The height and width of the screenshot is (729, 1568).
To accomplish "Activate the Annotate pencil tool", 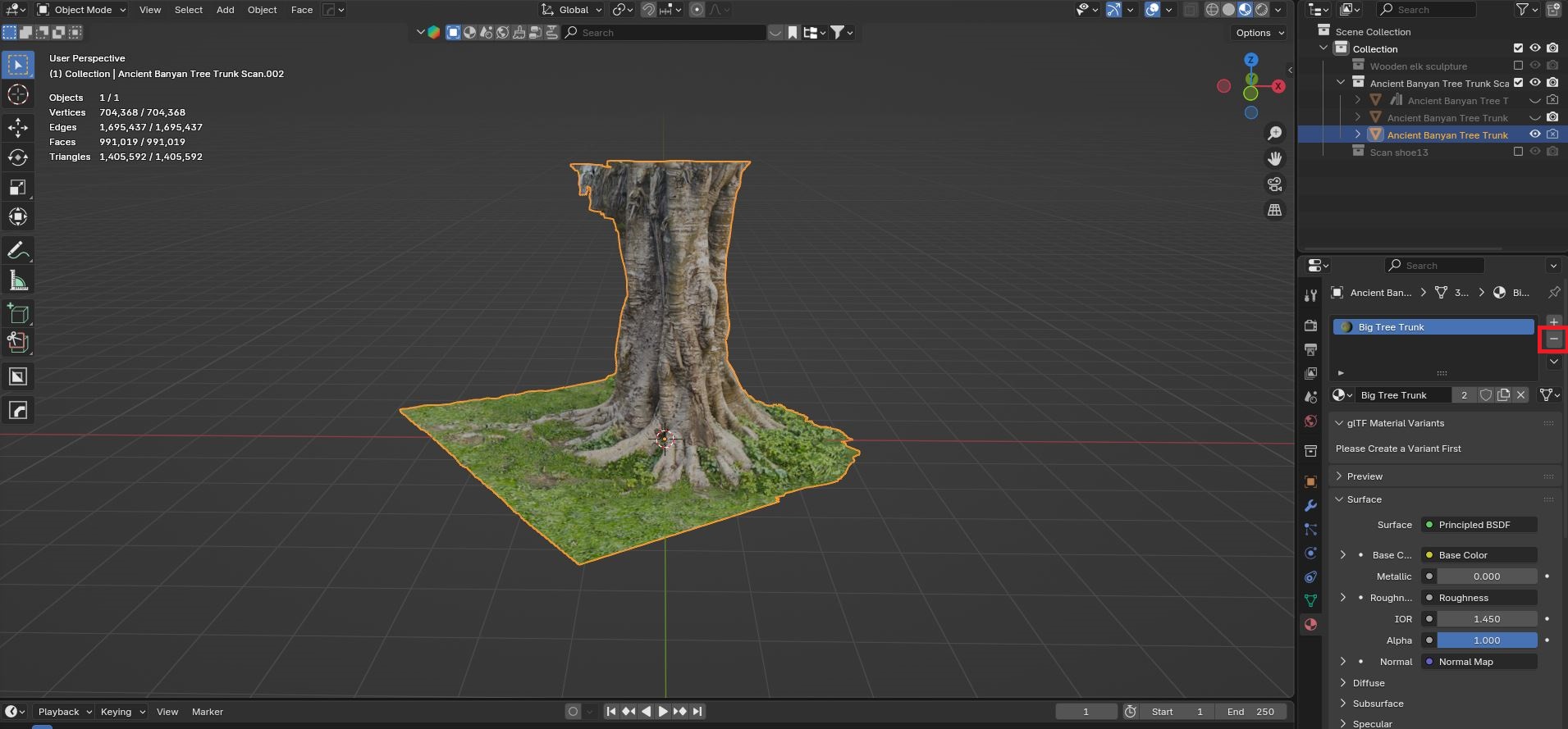I will 18,251.
